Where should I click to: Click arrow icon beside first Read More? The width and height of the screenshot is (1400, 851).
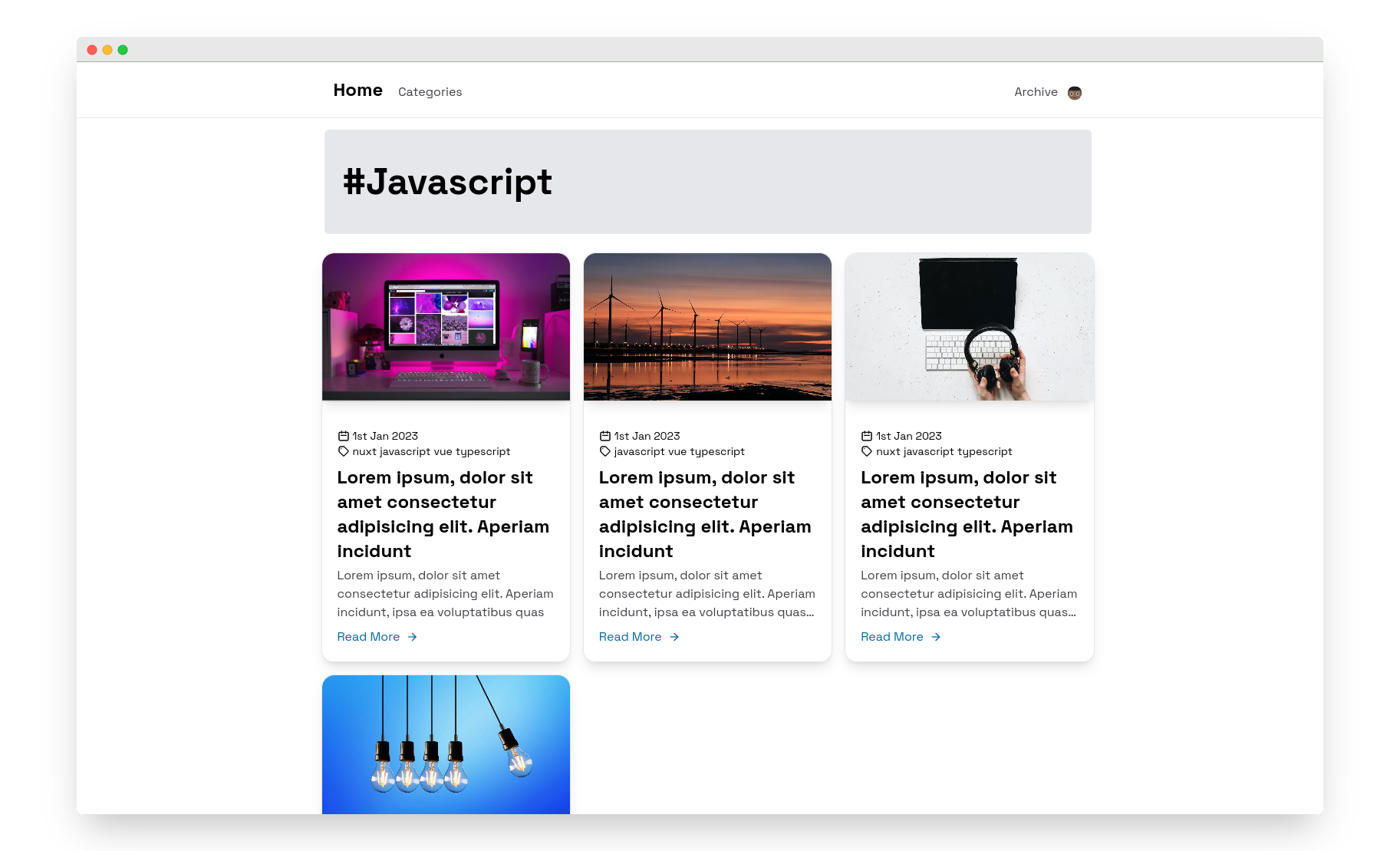coord(413,637)
